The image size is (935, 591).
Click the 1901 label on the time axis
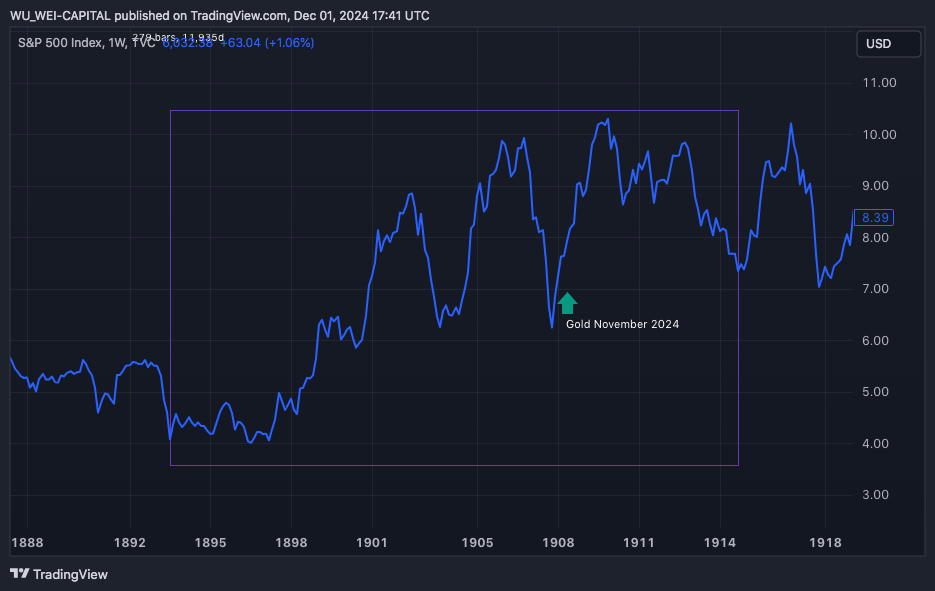(371, 543)
